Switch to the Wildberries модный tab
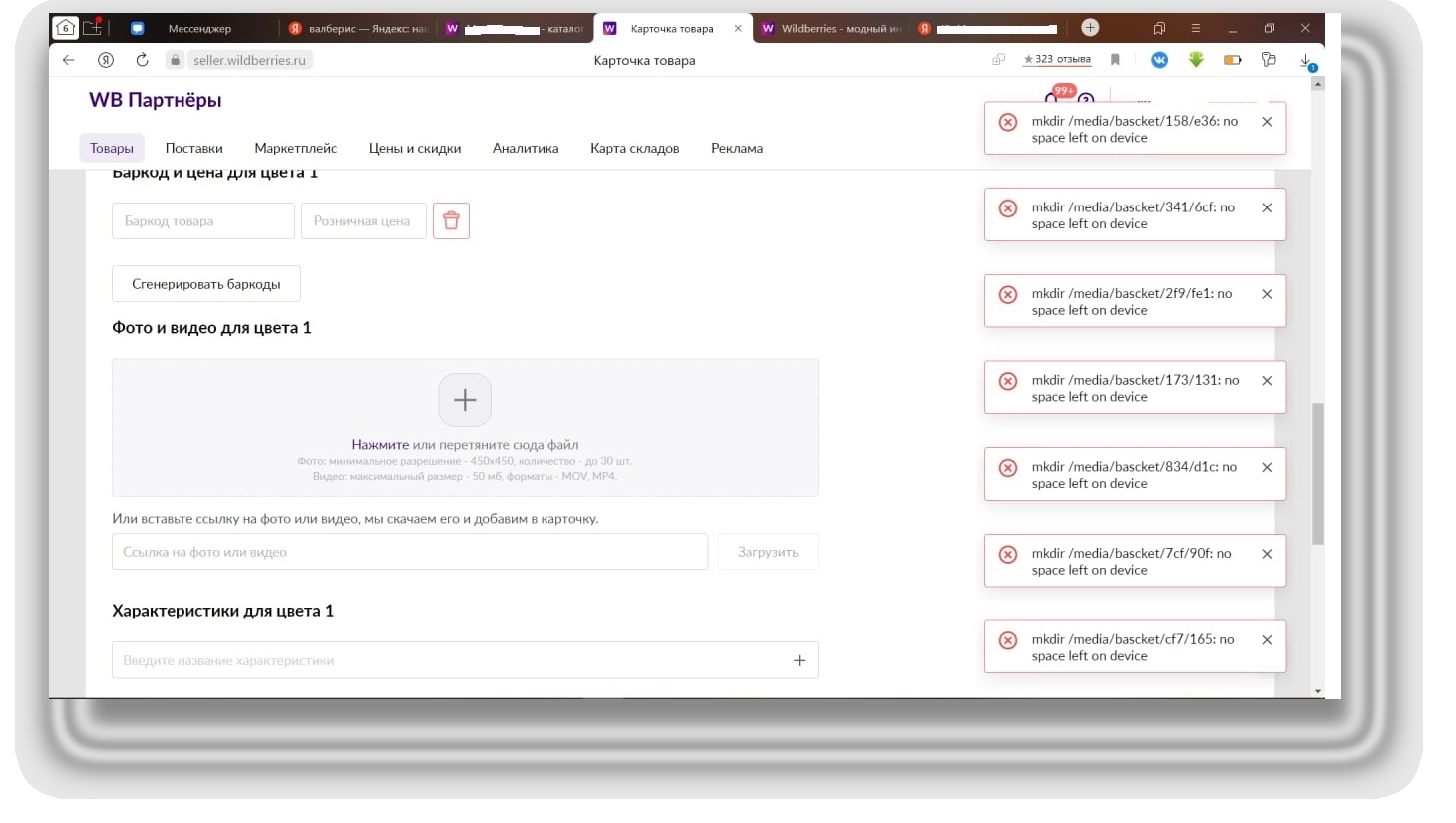Screen dimensions: 1456x823 (831, 28)
